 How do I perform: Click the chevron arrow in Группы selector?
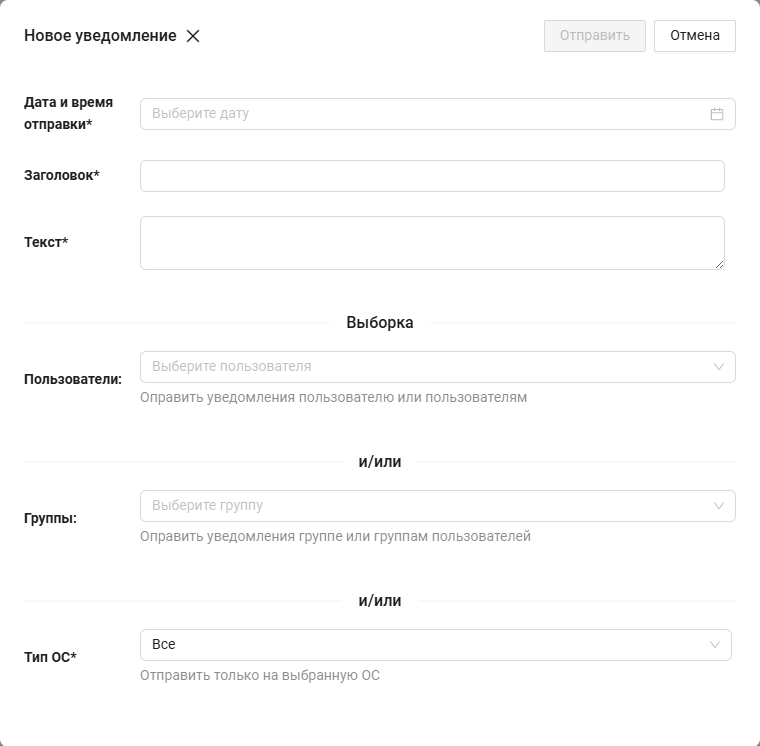[x=718, y=506]
